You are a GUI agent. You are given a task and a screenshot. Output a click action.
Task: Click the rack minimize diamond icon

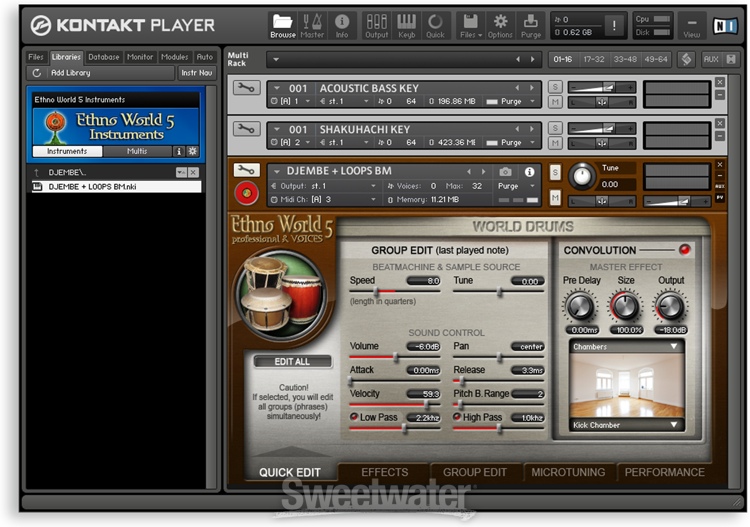point(686,59)
